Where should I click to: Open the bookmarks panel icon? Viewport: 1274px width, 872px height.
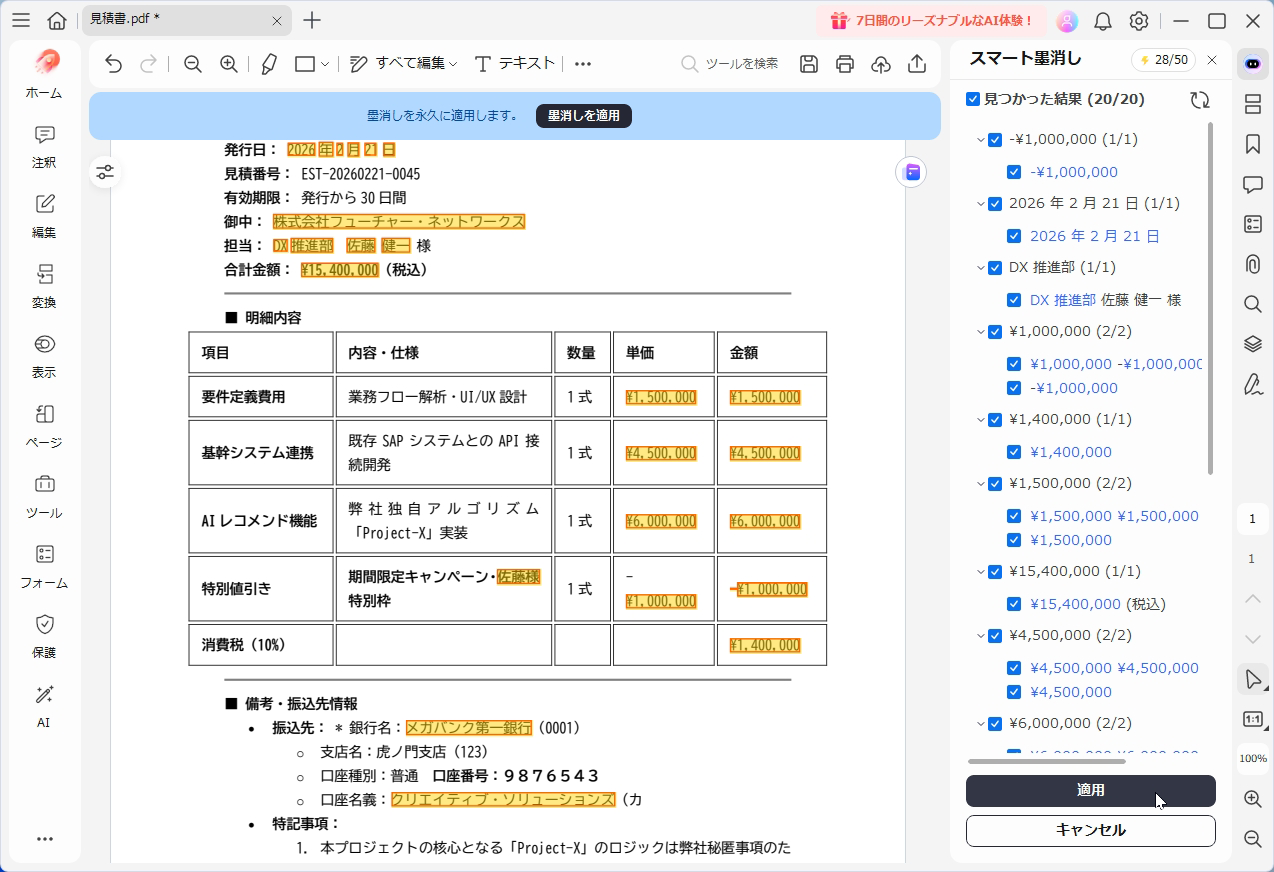(x=1251, y=144)
